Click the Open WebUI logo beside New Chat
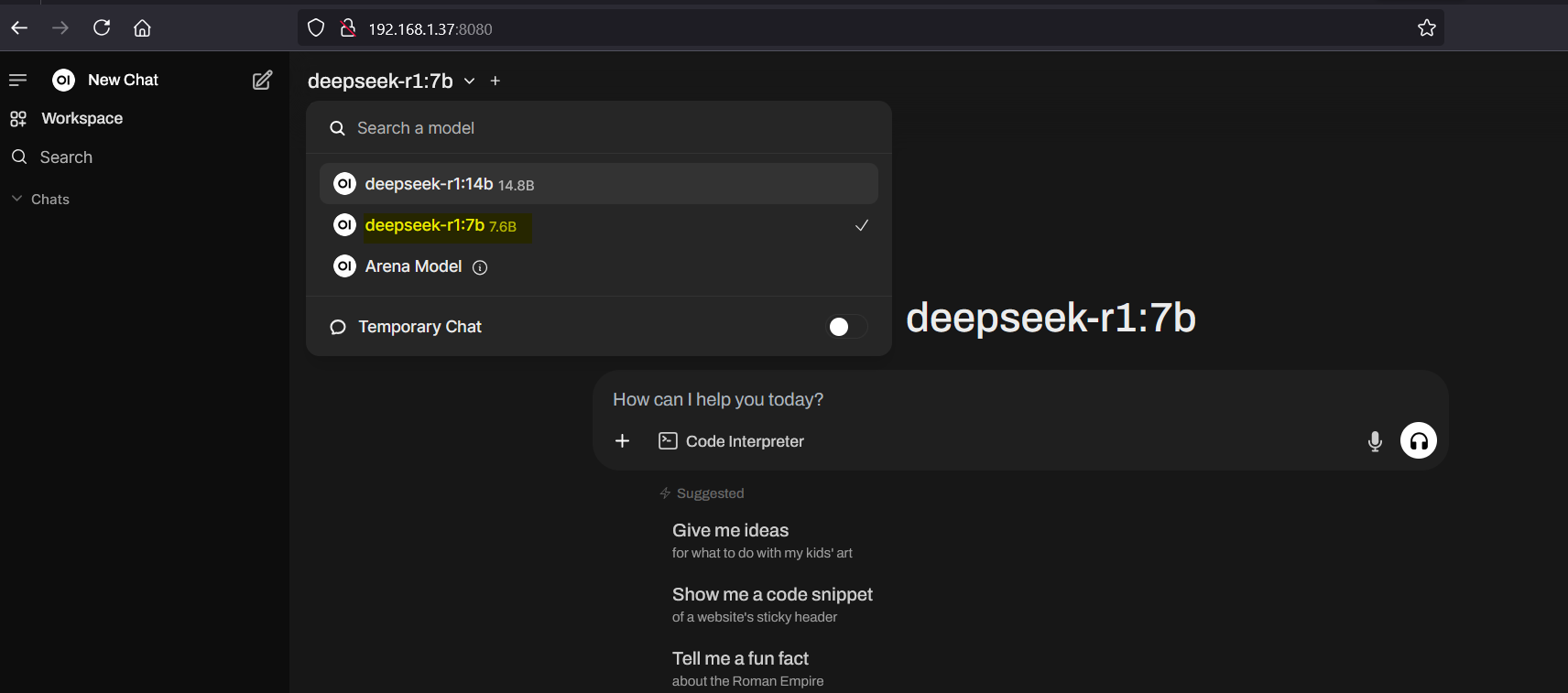This screenshot has height=693, width=1568. (x=63, y=81)
